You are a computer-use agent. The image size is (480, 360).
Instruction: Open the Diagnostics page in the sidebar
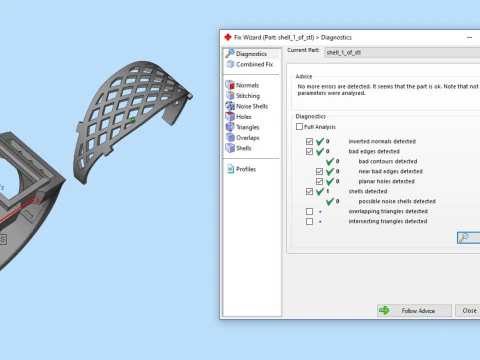pyautogui.click(x=247, y=54)
